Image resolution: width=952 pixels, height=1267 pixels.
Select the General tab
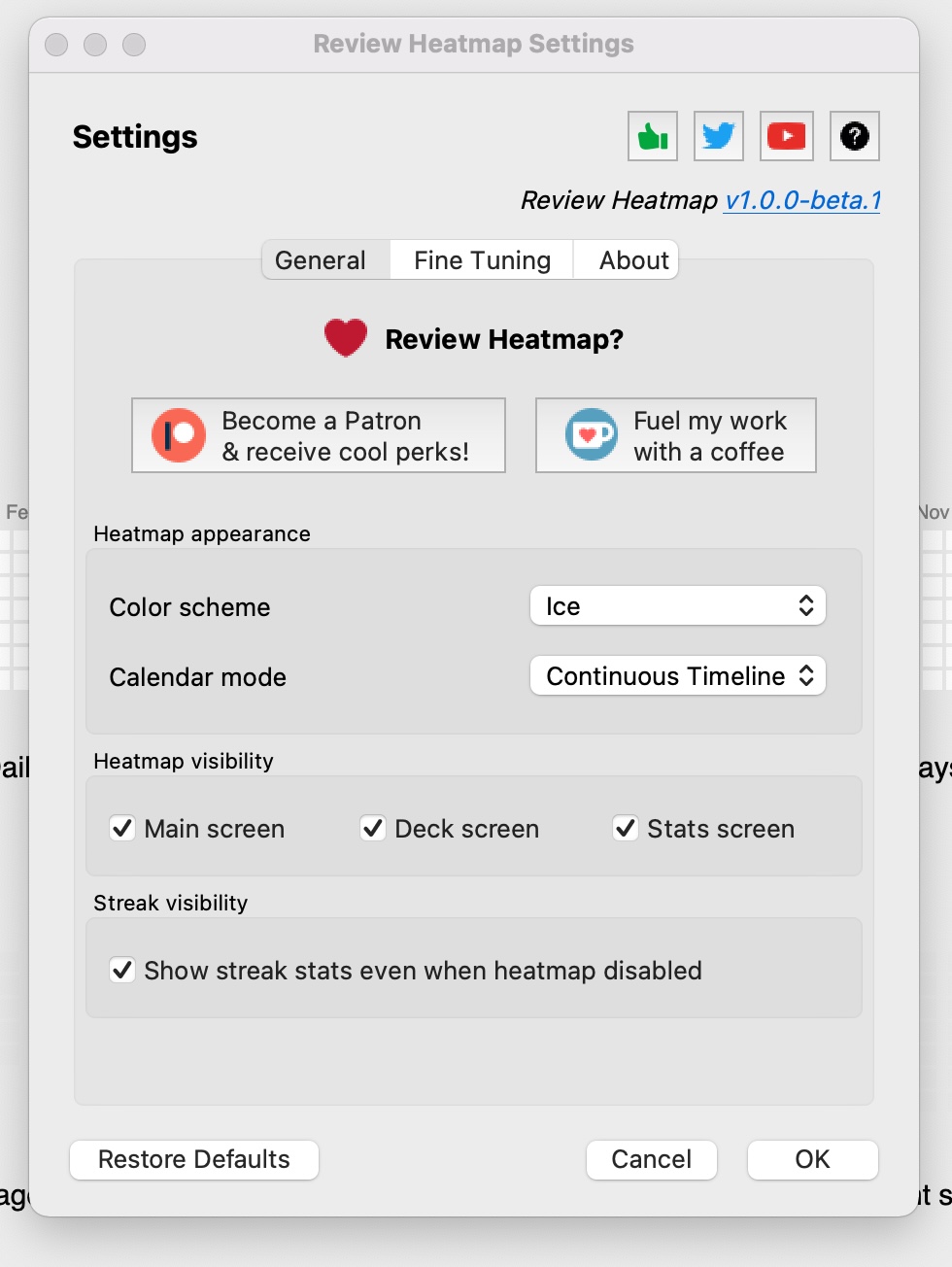322,259
